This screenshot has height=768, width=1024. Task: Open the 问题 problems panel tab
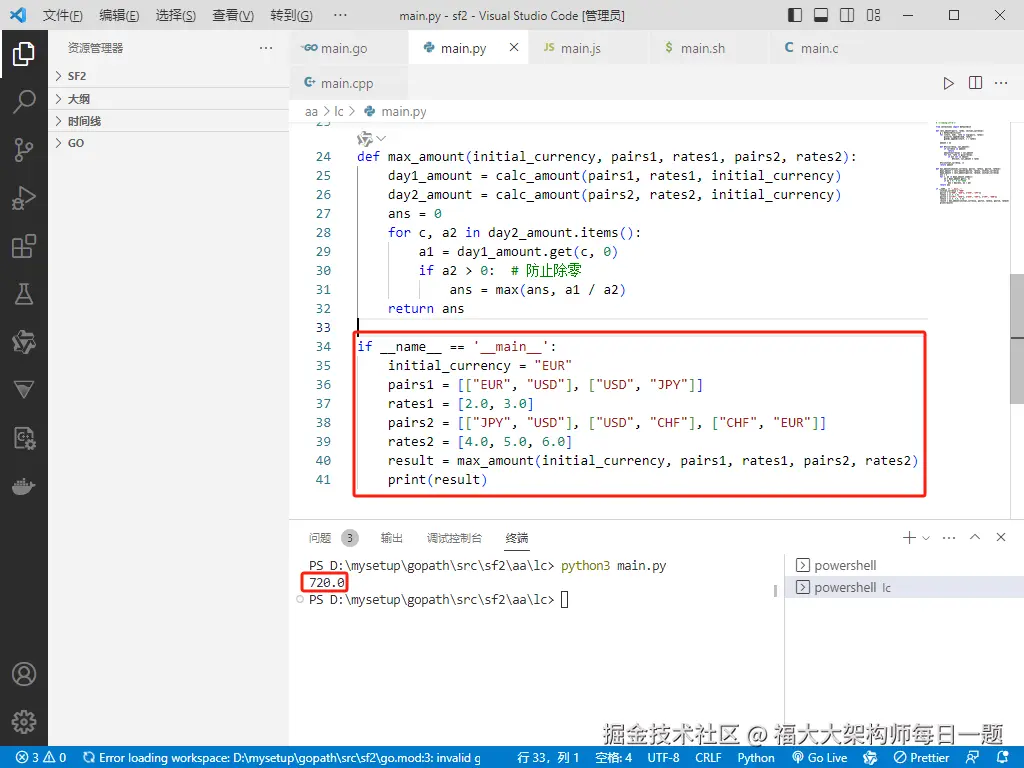(320, 537)
